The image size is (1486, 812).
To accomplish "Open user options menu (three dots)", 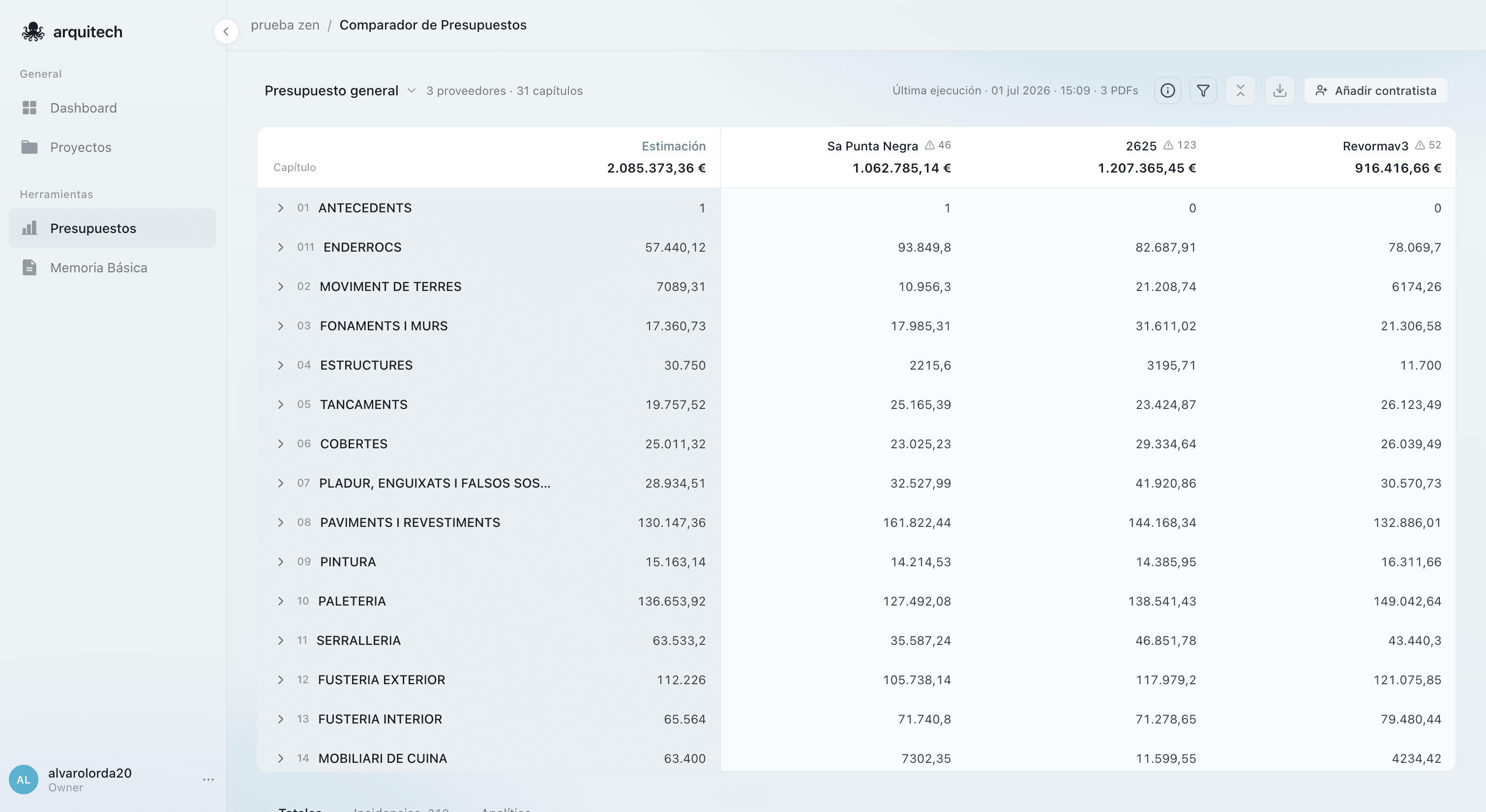I will coord(208,780).
